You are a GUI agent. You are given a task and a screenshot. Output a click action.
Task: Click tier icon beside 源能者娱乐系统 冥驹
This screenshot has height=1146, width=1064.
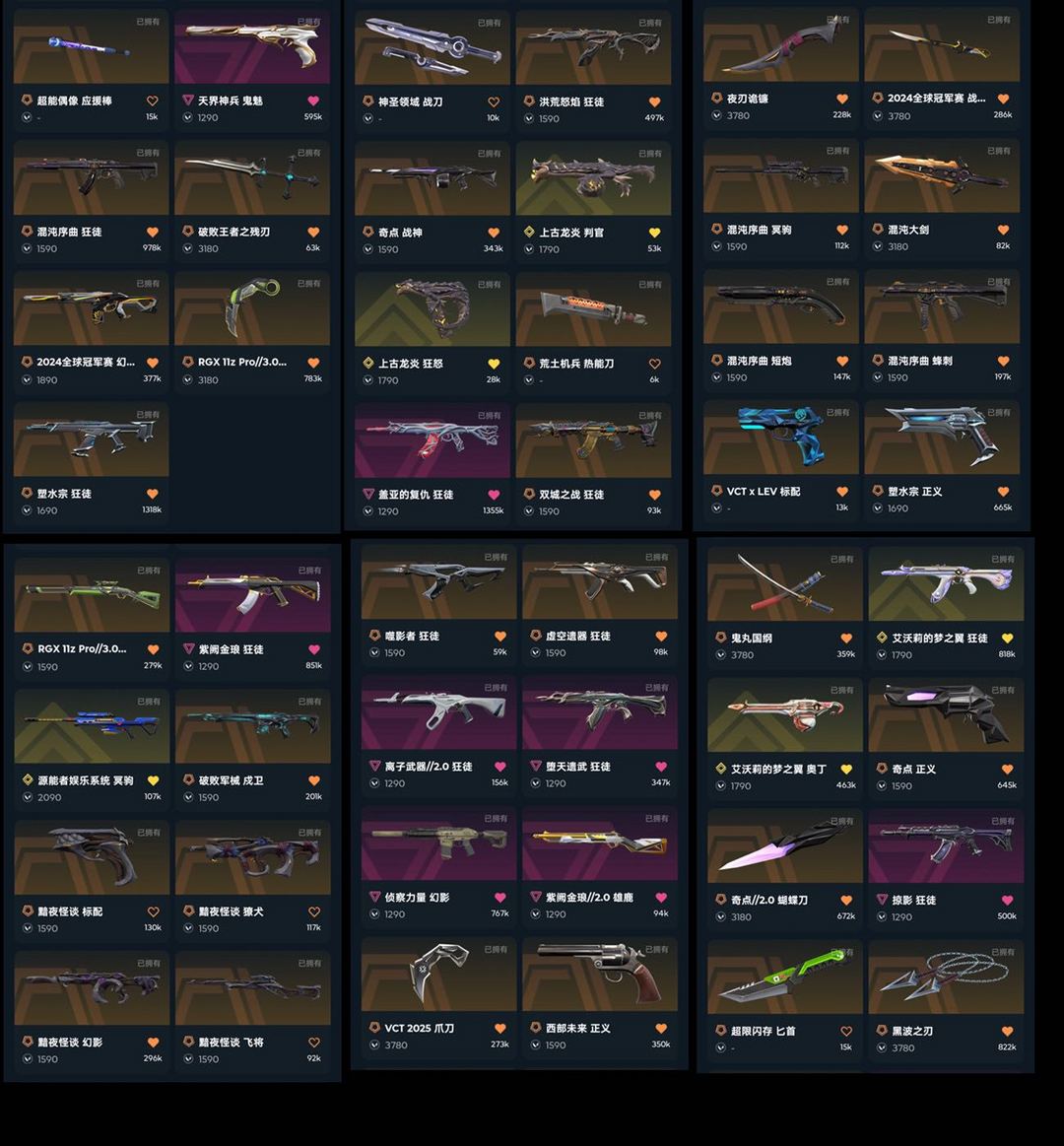click(28, 779)
